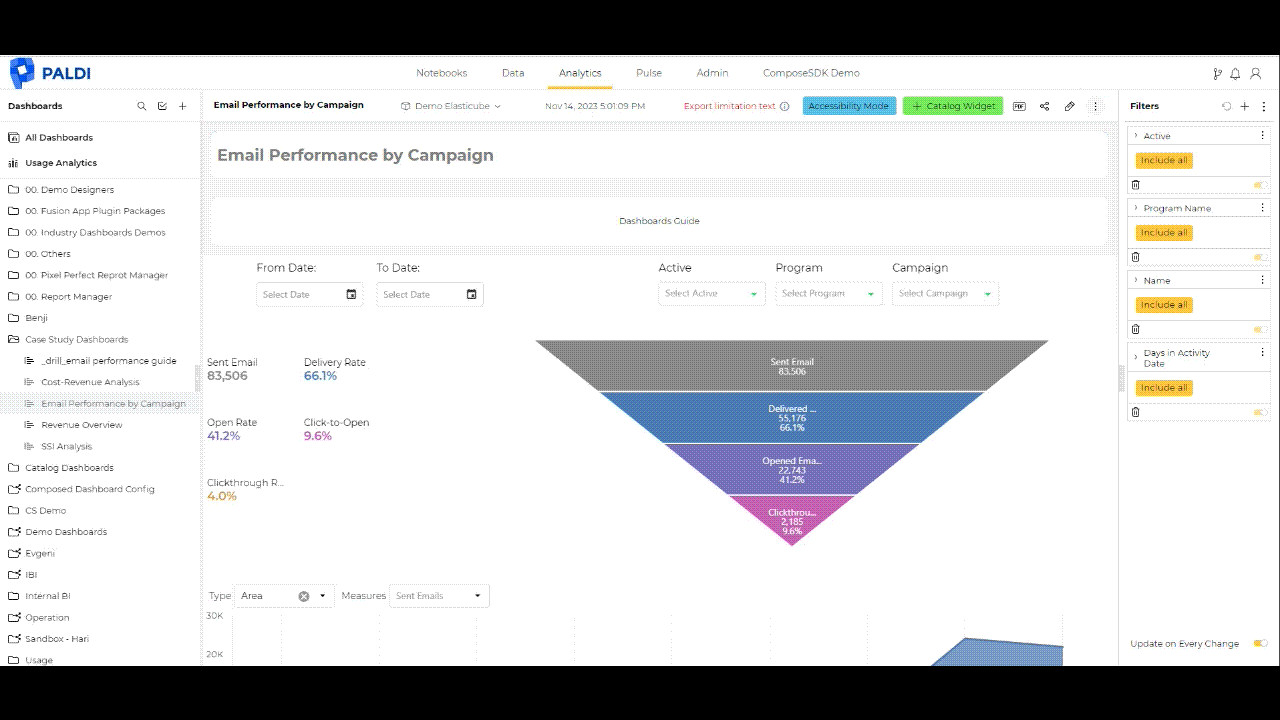Expand the Active filter chevron
The height and width of the screenshot is (720, 1280).
[1136, 136]
